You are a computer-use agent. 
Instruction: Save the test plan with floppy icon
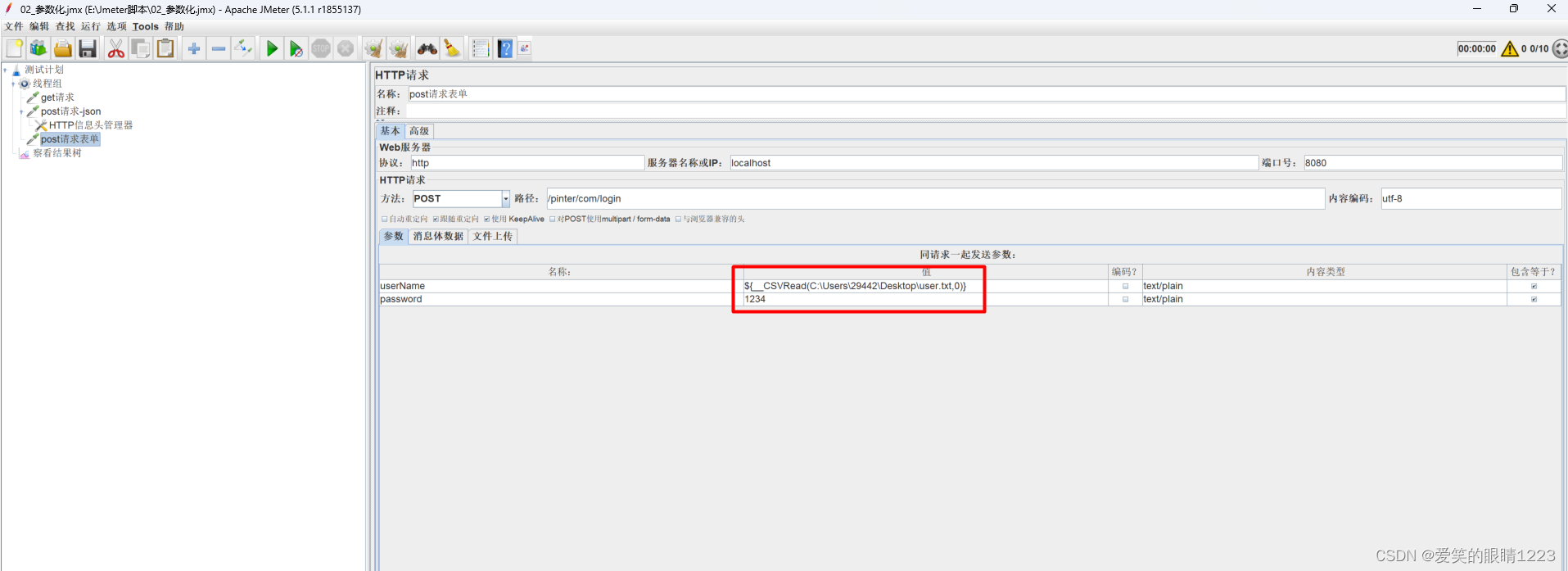[x=88, y=48]
